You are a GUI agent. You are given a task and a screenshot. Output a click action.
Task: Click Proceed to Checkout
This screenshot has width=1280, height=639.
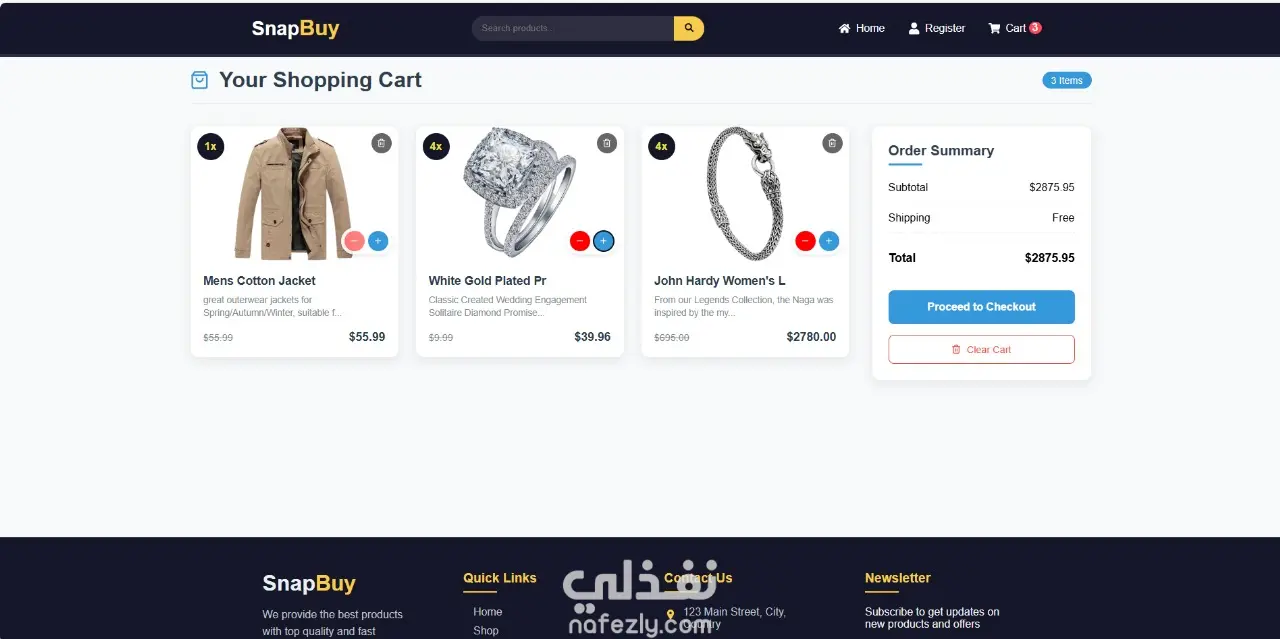[981, 307]
